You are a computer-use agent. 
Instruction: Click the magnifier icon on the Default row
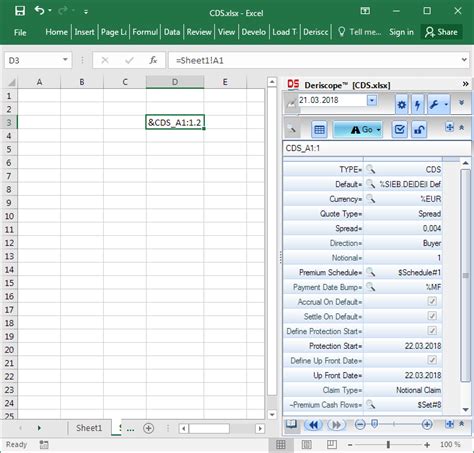[x=371, y=184]
